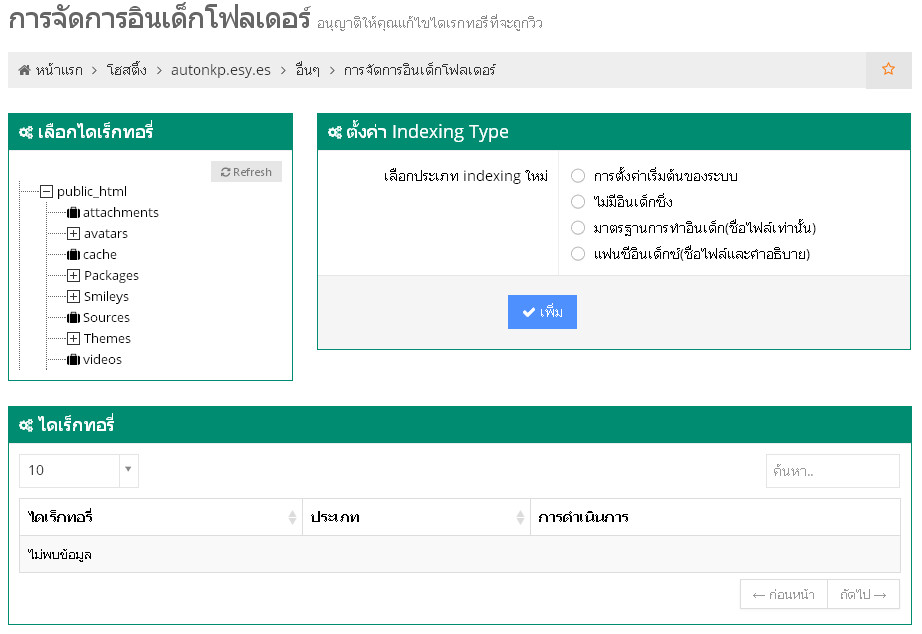Image resolution: width=922 pixels, height=634 pixels.
Task: Click the blue เพิ่ม button
Action: click(542, 312)
